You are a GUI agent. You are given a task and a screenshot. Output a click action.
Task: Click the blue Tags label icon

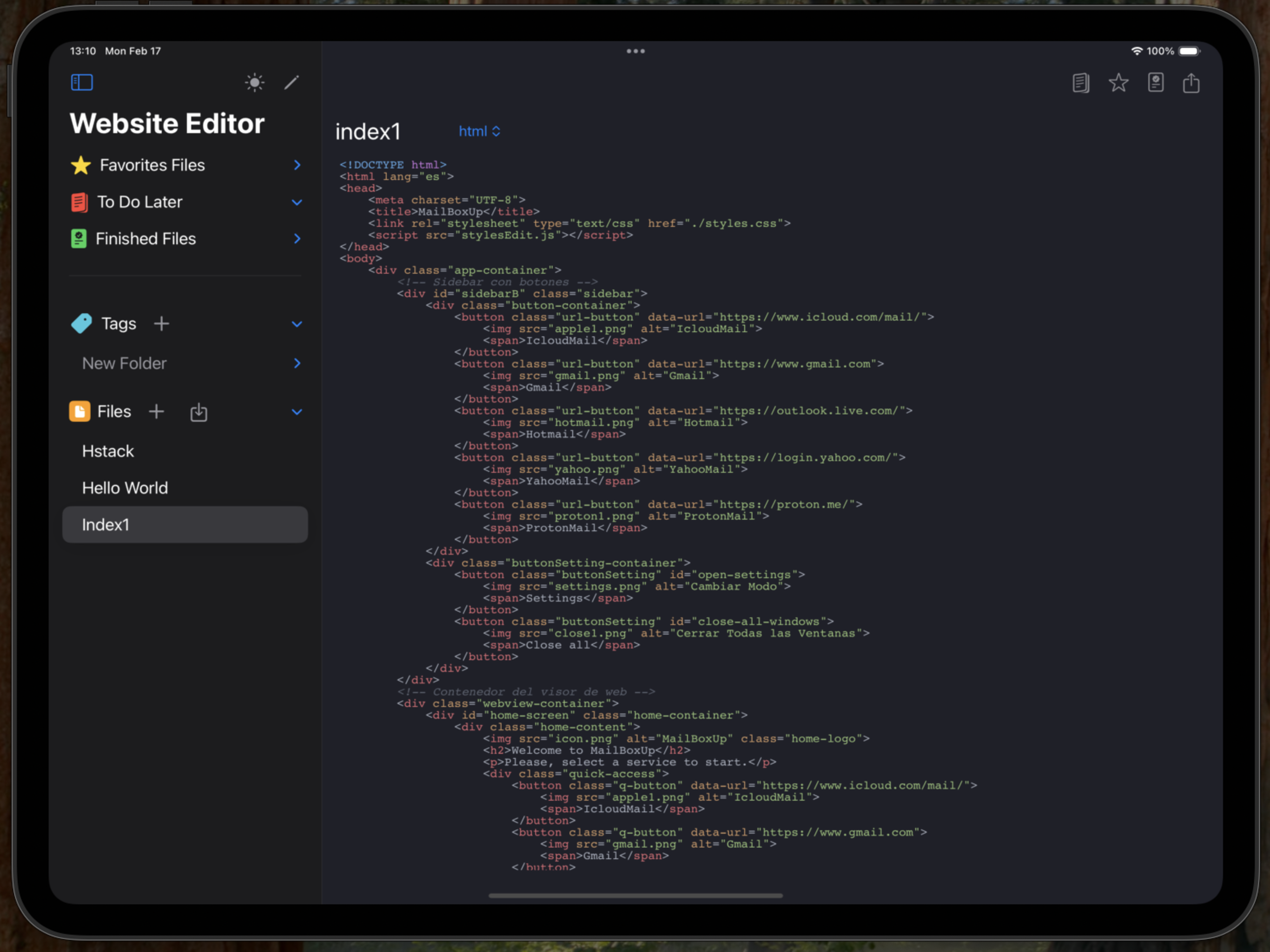(81, 323)
